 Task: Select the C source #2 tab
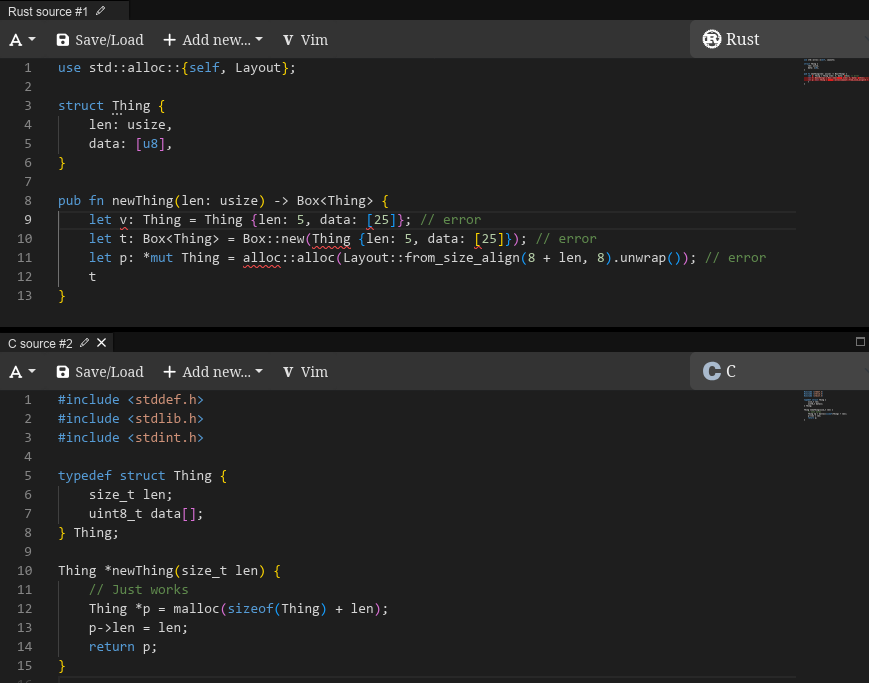pos(40,343)
